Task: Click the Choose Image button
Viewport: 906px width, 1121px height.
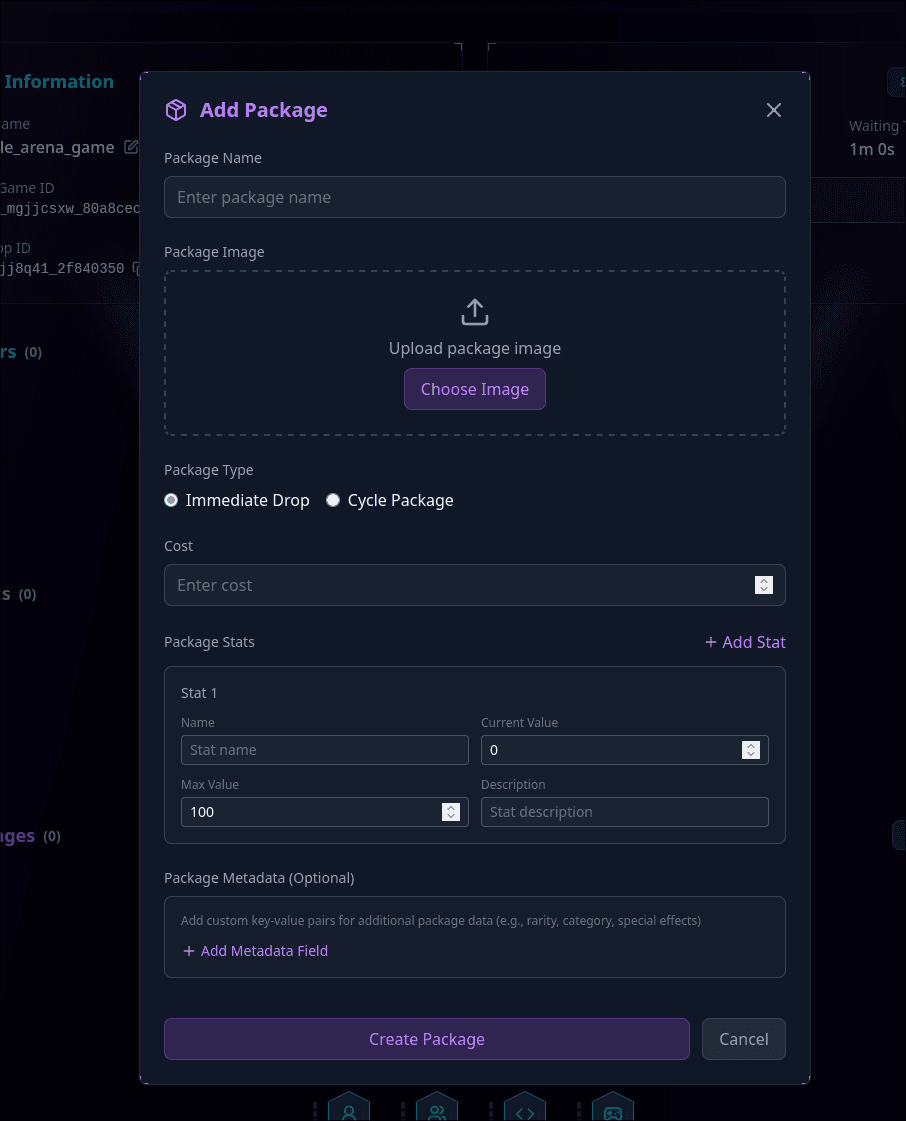Action: click(474, 389)
